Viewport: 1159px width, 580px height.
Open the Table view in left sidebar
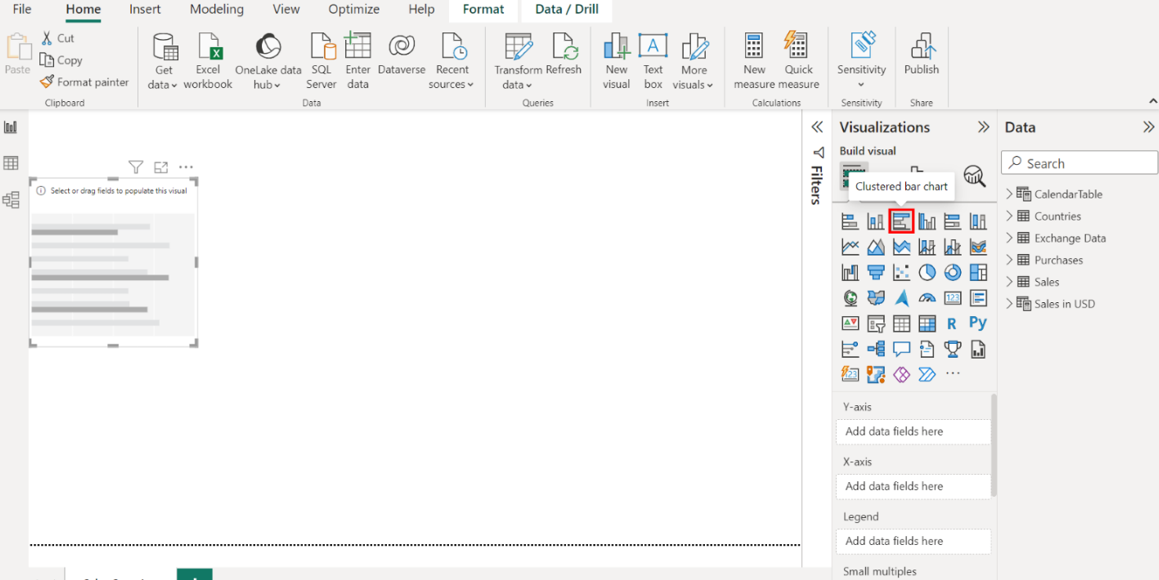(x=11, y=164)
